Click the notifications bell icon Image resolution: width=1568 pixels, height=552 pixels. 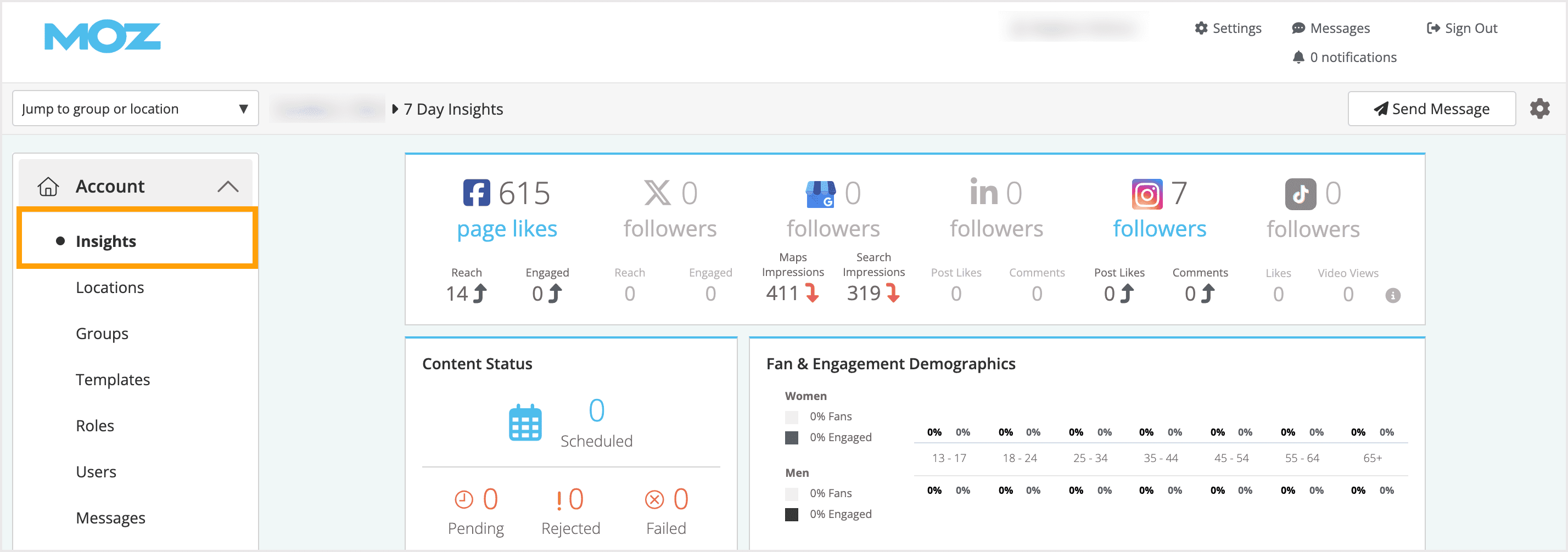coord(1299,57)
